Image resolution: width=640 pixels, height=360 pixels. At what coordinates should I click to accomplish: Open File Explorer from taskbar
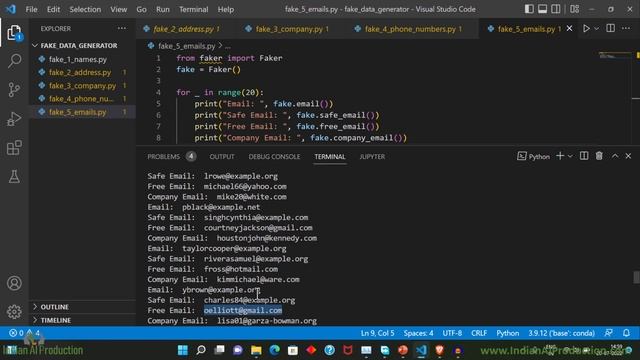(256, 350)
